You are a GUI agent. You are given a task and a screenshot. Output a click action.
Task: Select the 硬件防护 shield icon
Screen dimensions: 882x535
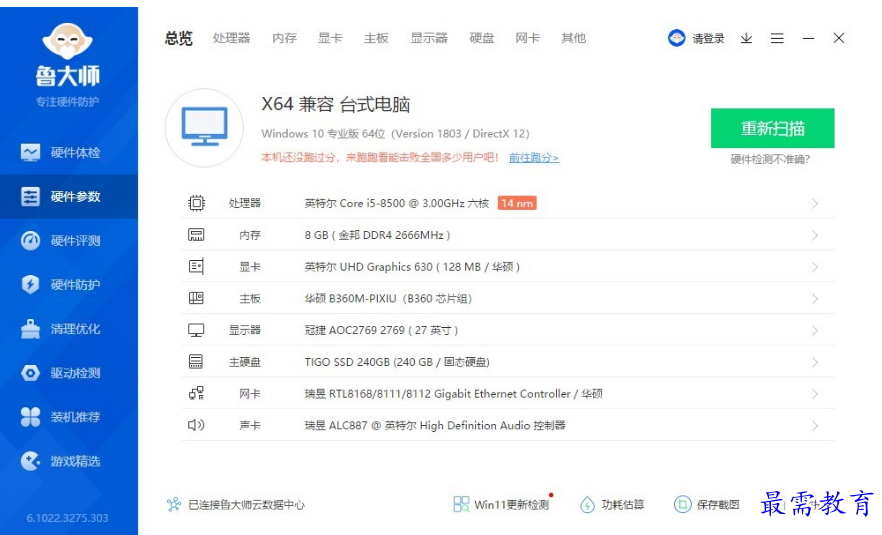coord(30,285)
